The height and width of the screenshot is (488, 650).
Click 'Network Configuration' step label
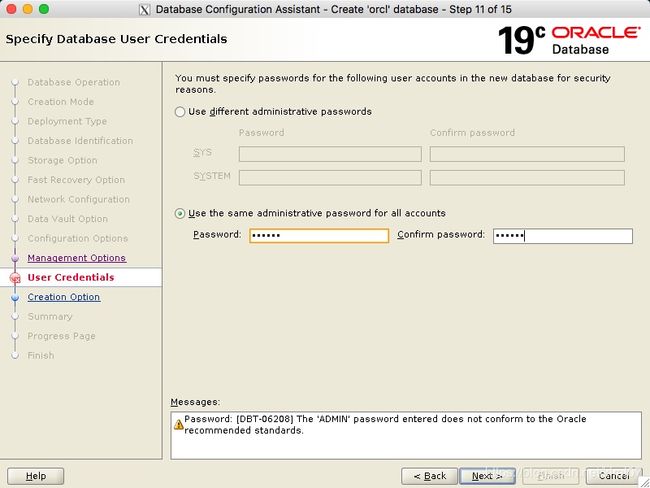(79, 199)
